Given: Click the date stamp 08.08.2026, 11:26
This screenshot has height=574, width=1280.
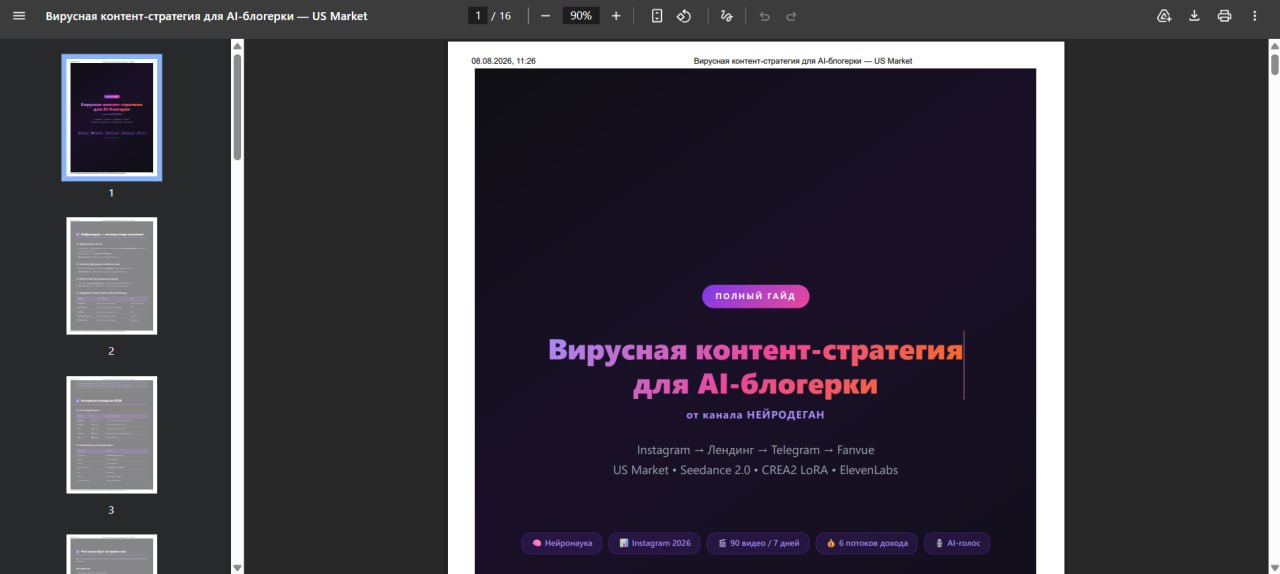Looking at the screenshot, I should [x=504, y=61].
